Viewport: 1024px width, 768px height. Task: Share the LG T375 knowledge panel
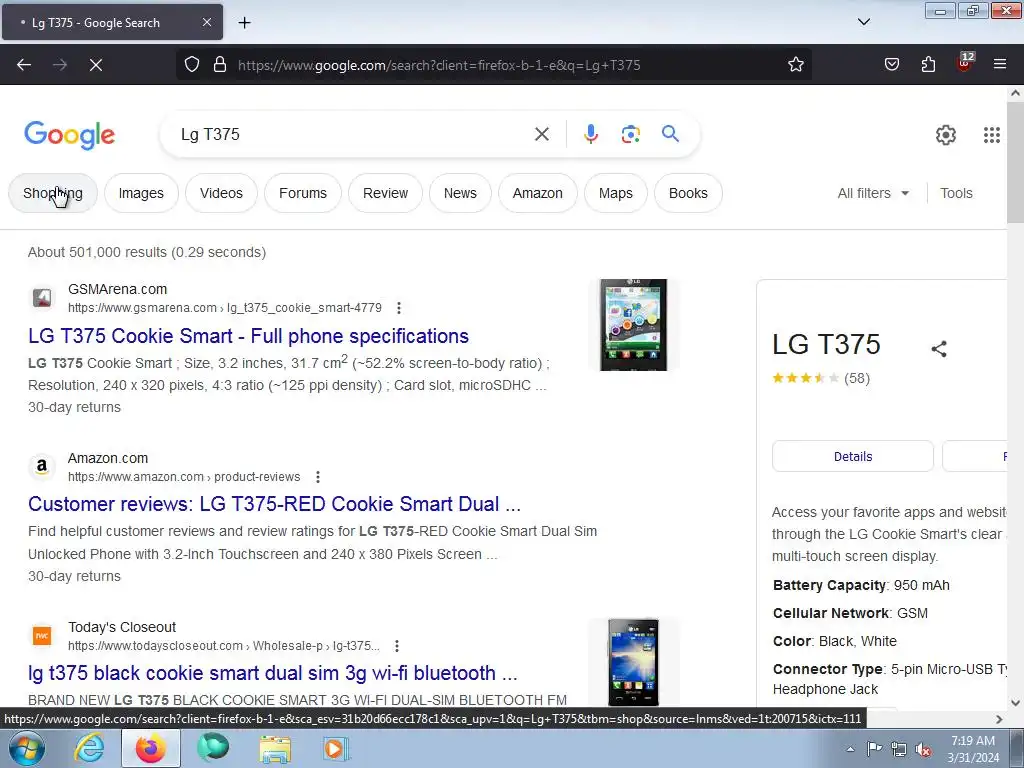tap(938, 349)
